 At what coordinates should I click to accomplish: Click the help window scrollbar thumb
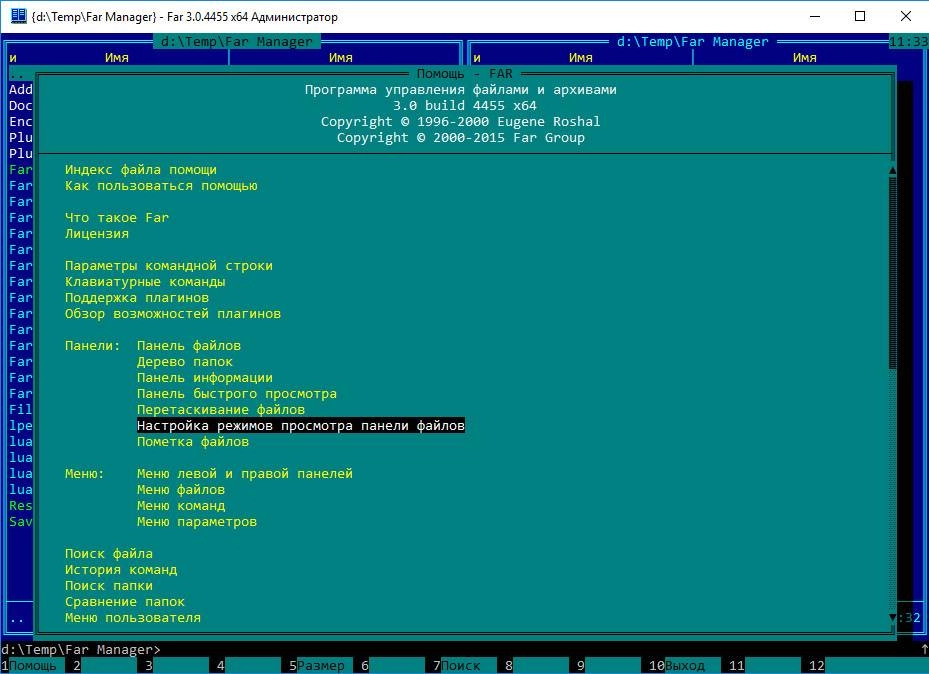click(892, 274)
